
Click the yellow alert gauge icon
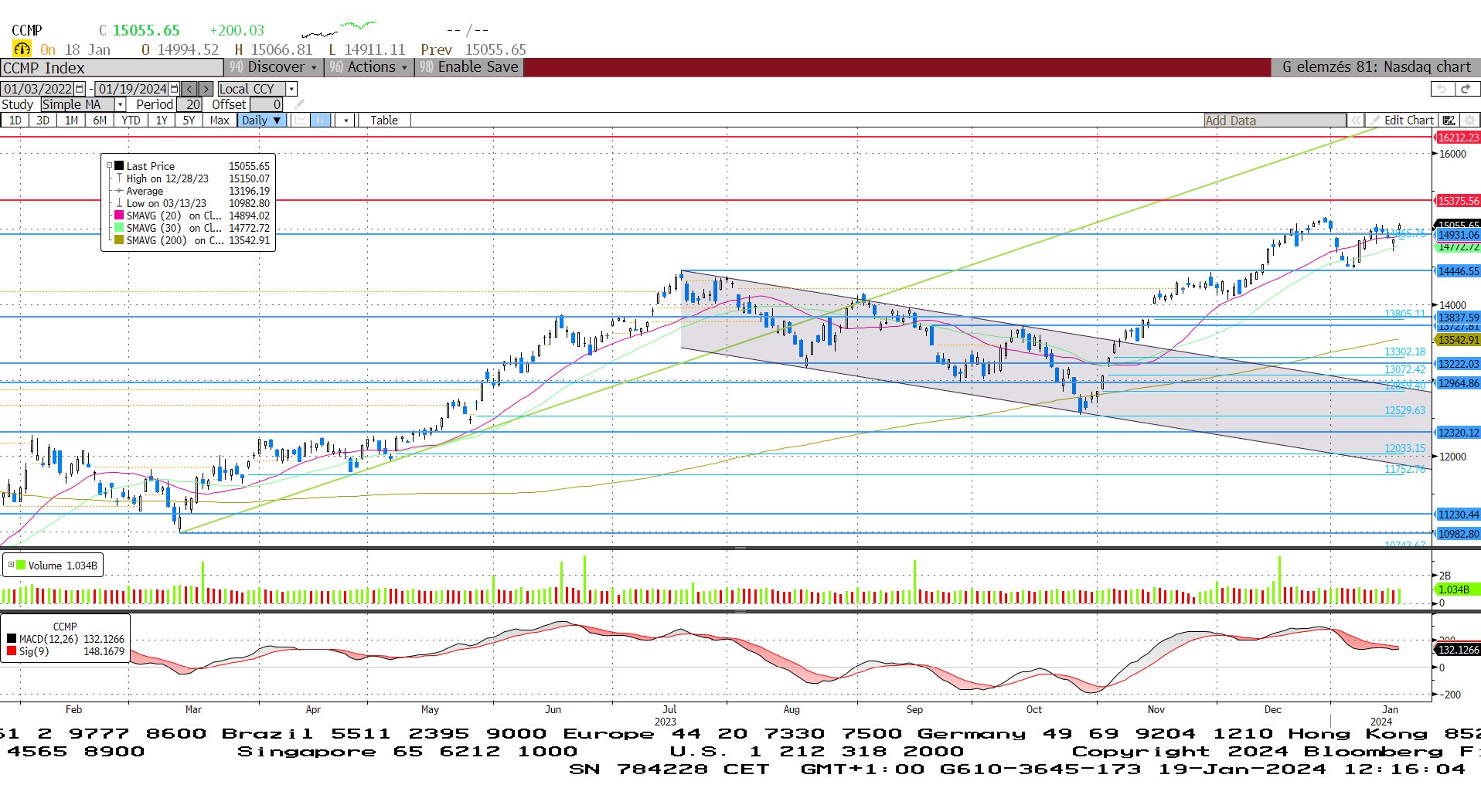pos(22,49)
